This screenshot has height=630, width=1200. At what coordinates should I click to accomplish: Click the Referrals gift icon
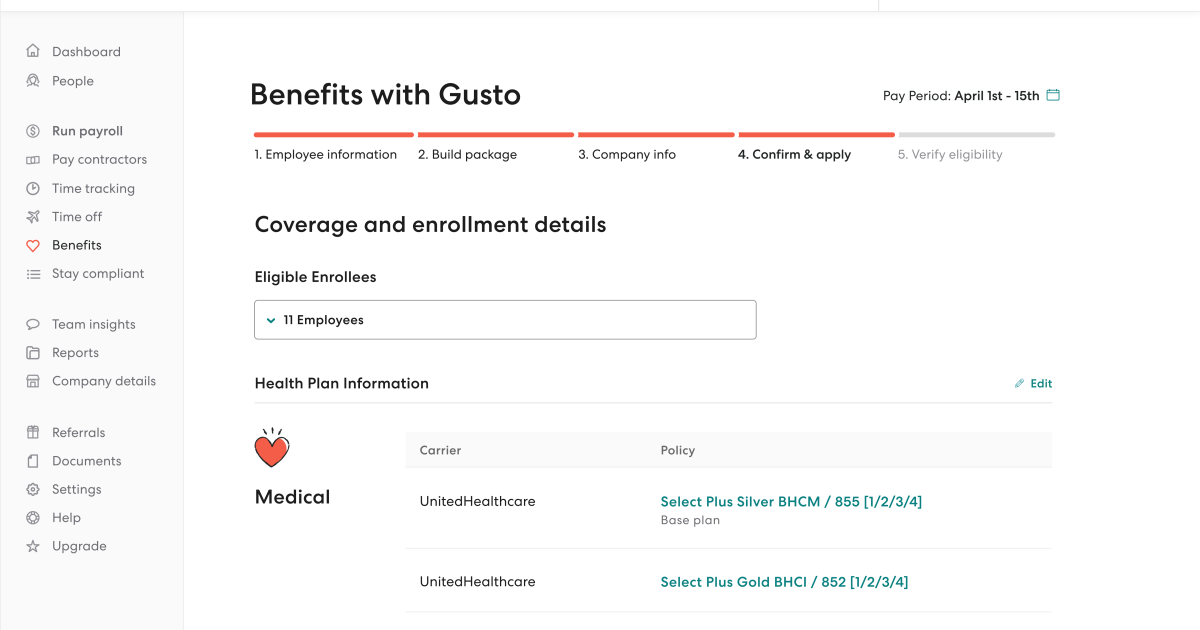pos(33,433)
